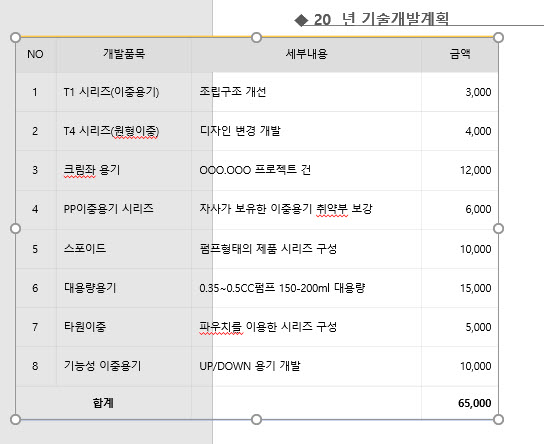Click the row number '8' cell
Viewport: 544px width, 444px height.
(36, 366)
